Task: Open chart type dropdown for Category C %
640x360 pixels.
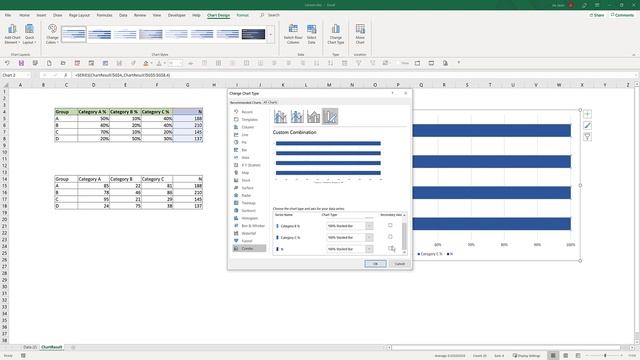Action: coord(369,237)
